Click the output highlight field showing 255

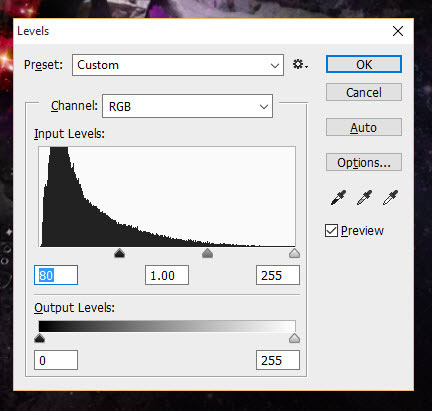[x=278, y=360]
